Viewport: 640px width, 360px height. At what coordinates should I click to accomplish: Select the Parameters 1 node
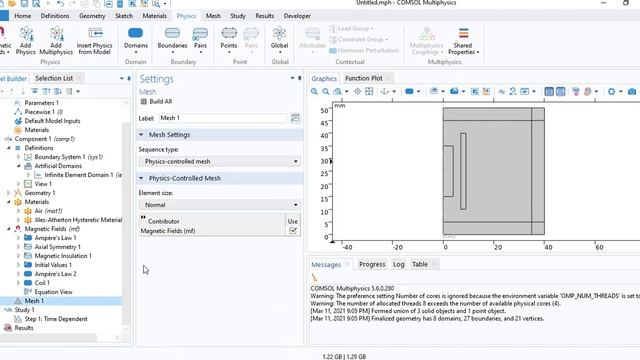[x=41, y=103]
